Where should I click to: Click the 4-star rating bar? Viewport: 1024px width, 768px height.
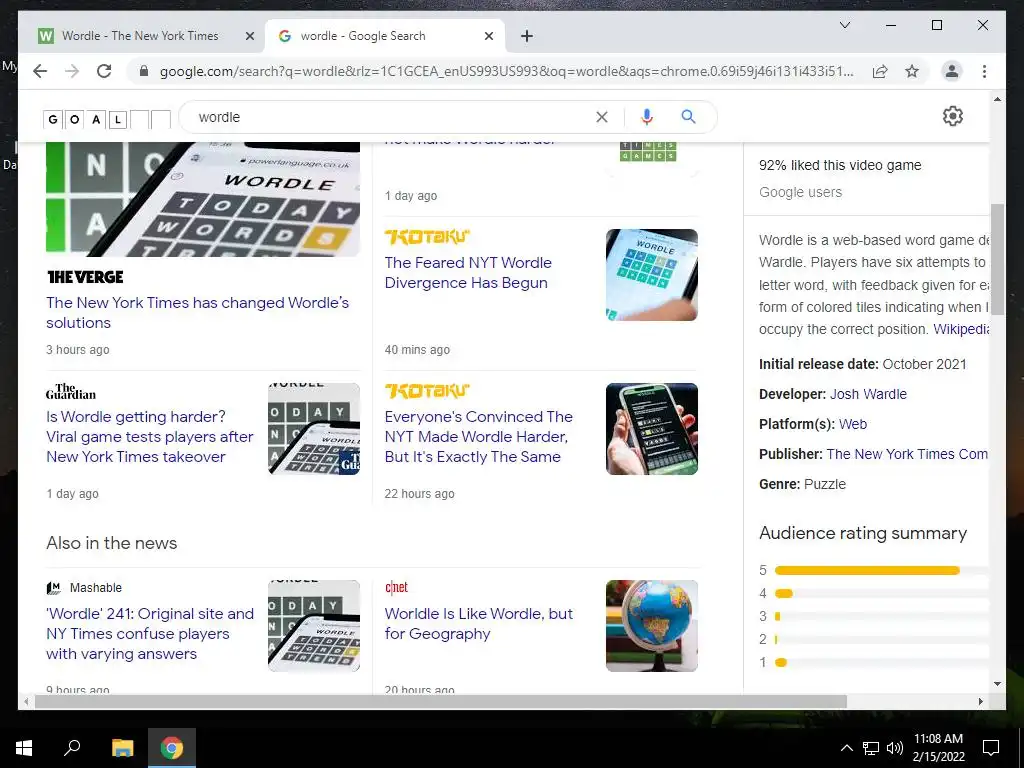coord(784,594)
